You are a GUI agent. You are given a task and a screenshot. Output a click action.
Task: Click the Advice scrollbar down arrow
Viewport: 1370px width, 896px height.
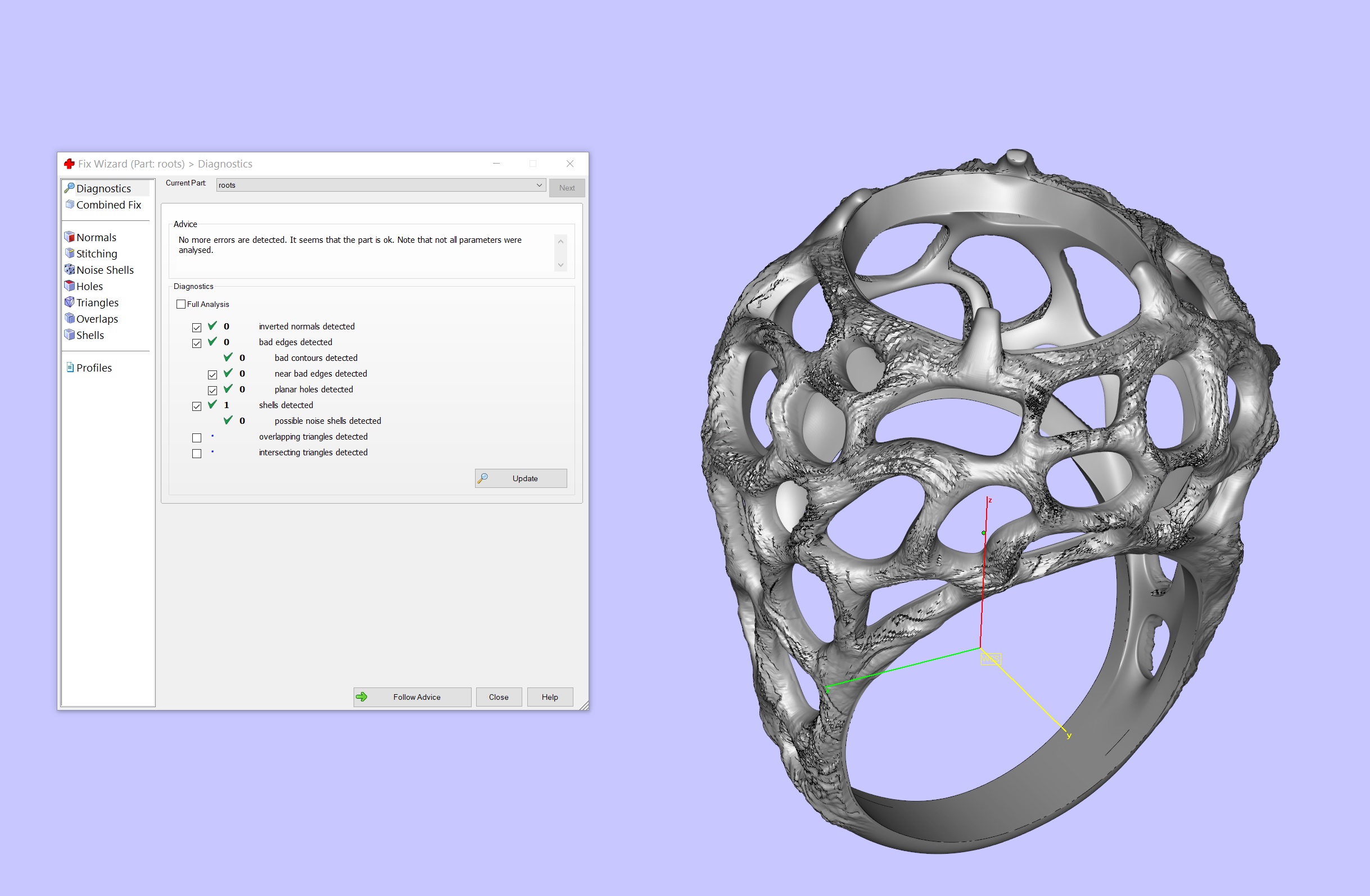[x=560, y=265]
